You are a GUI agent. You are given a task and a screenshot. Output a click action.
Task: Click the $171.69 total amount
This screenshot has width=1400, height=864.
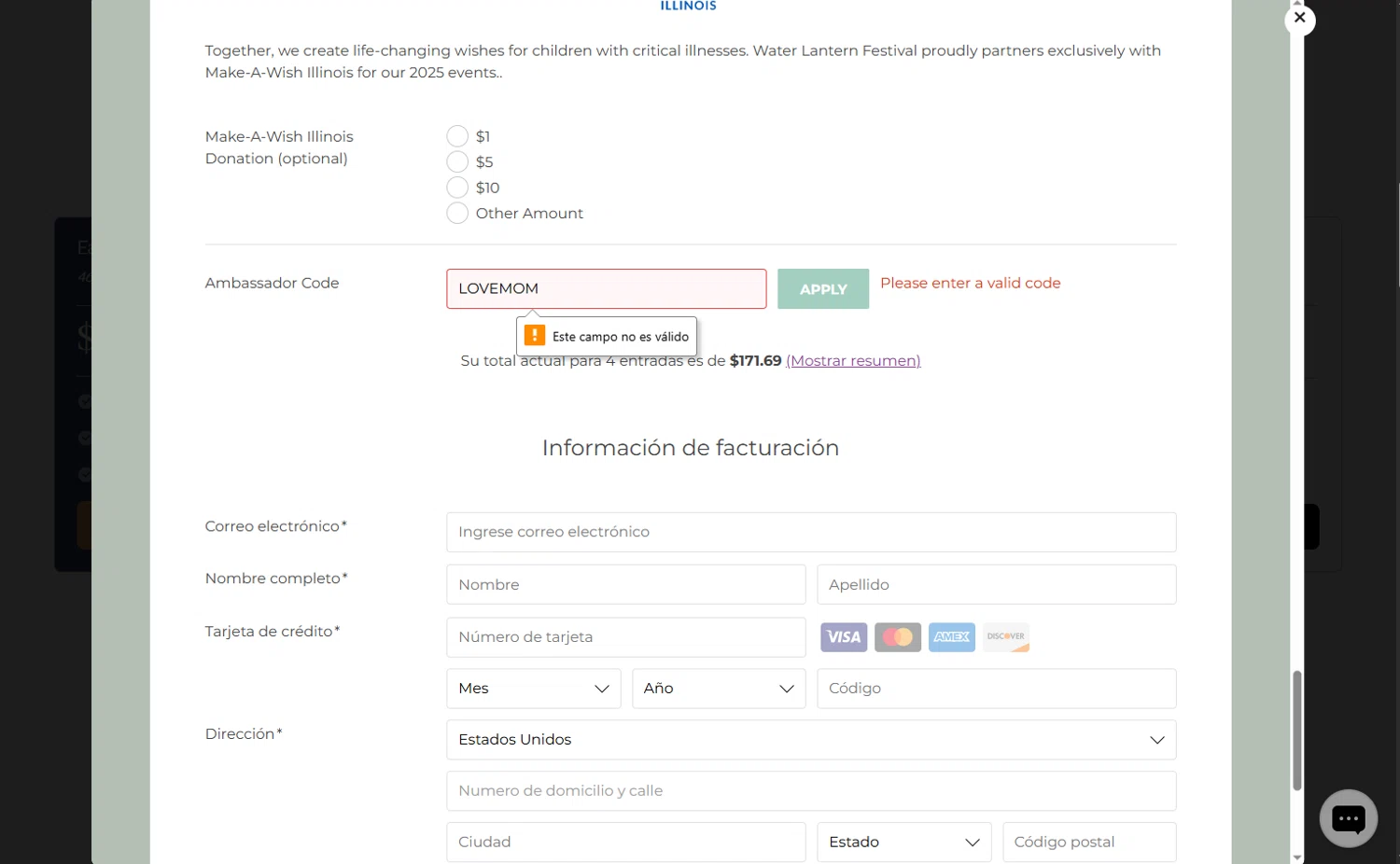click(755, 361)
